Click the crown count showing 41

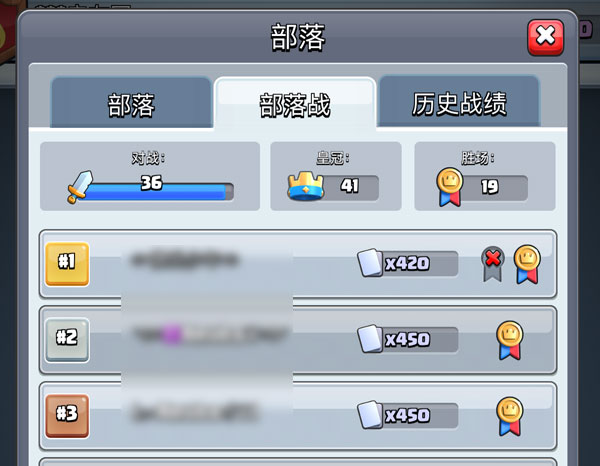coord(350,187)
